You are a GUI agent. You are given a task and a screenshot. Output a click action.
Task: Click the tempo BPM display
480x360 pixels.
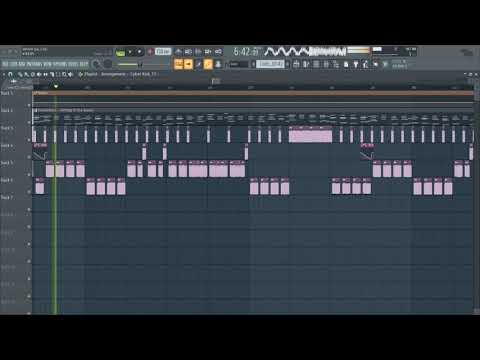click(x=163, y=52)
